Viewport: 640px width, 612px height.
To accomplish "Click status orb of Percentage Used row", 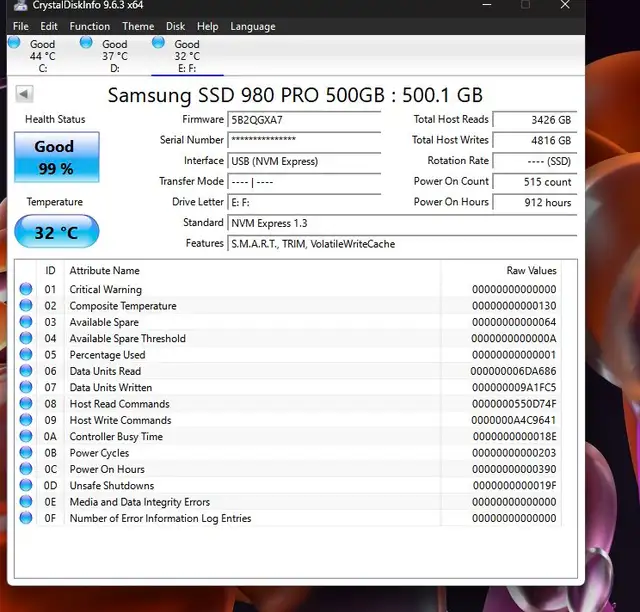I will click(26, 354).
